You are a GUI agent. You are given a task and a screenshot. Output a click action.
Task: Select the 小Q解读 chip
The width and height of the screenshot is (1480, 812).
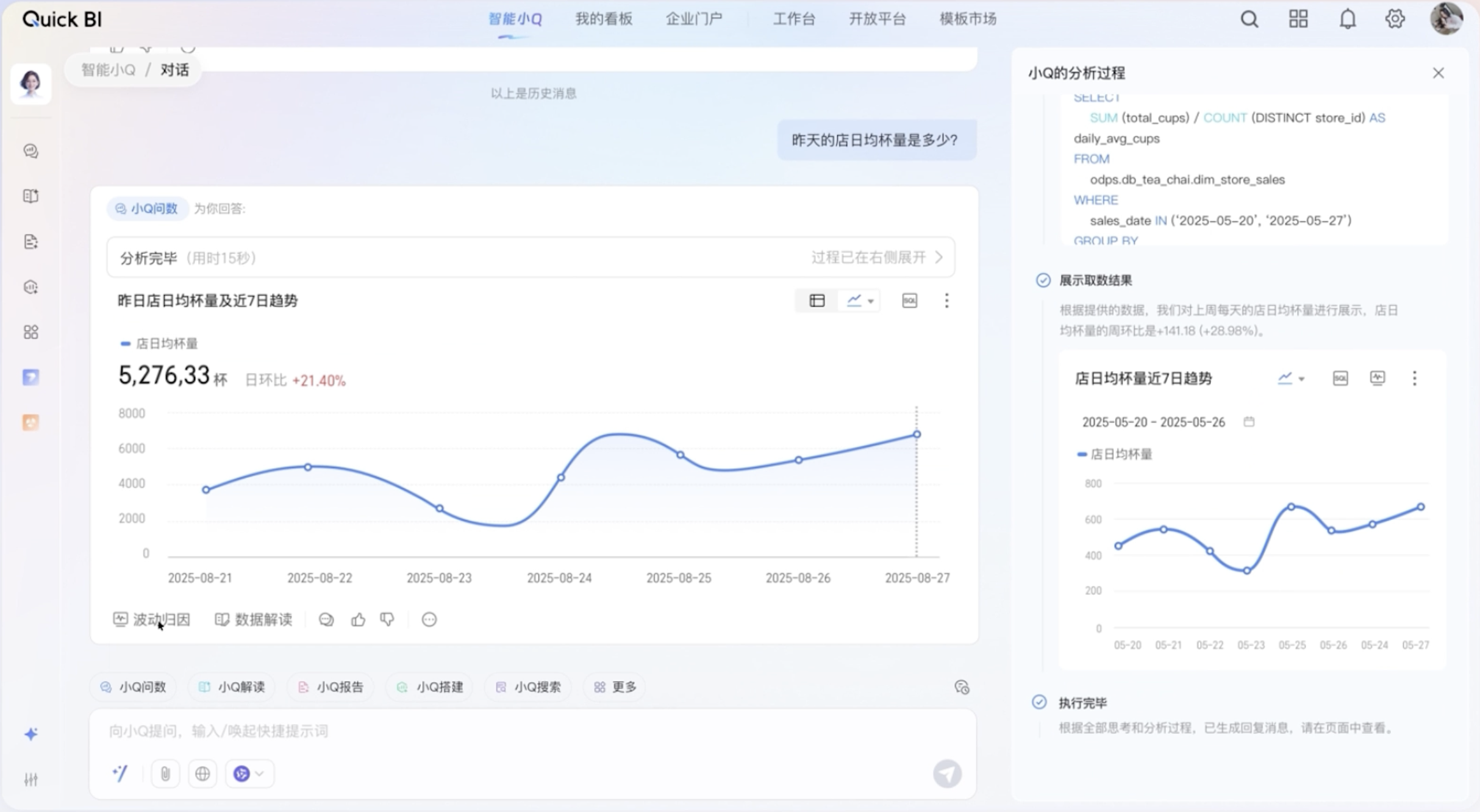point(232,687)
